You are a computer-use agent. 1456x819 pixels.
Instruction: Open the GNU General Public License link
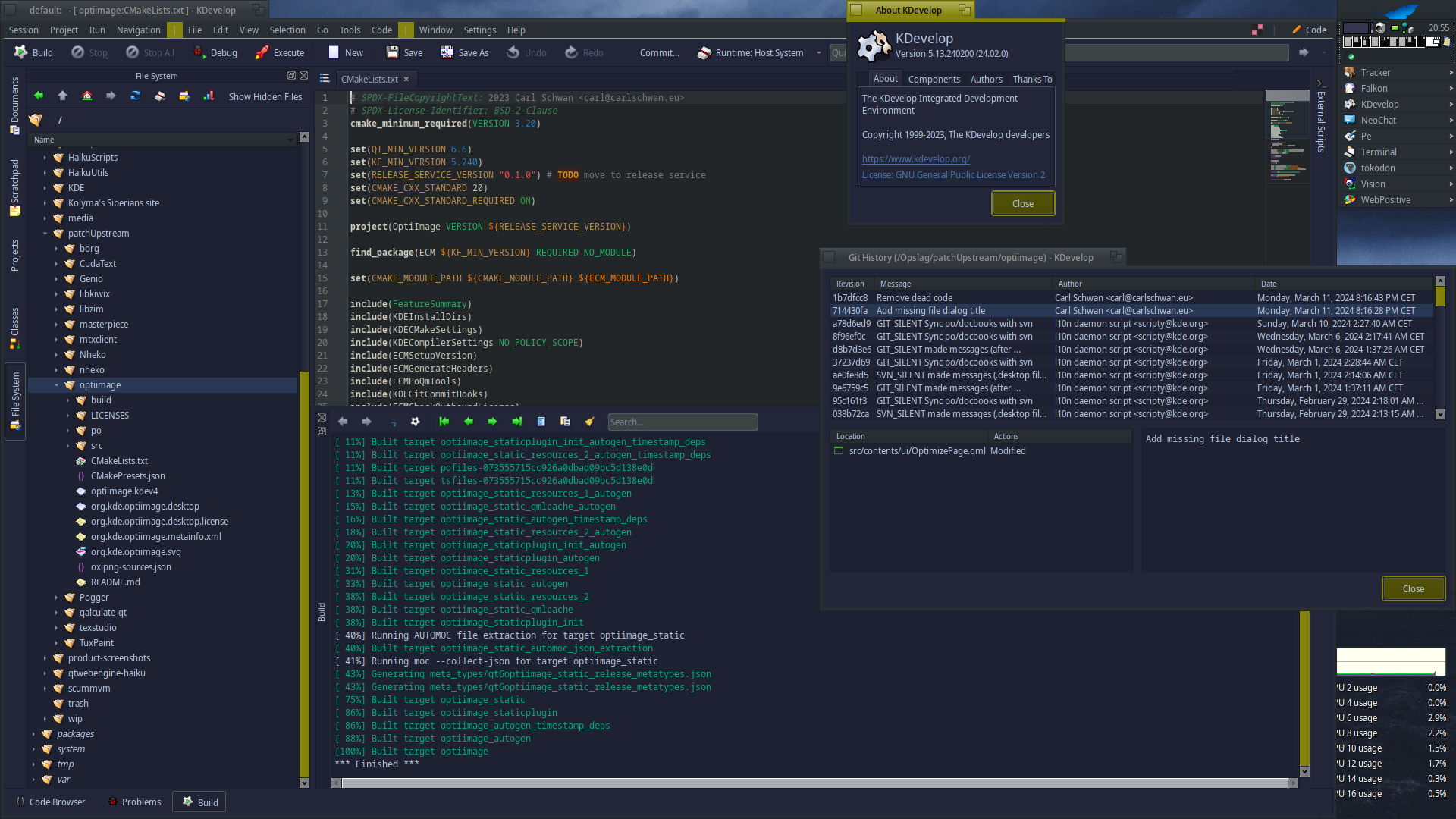[x=953, y=175]
